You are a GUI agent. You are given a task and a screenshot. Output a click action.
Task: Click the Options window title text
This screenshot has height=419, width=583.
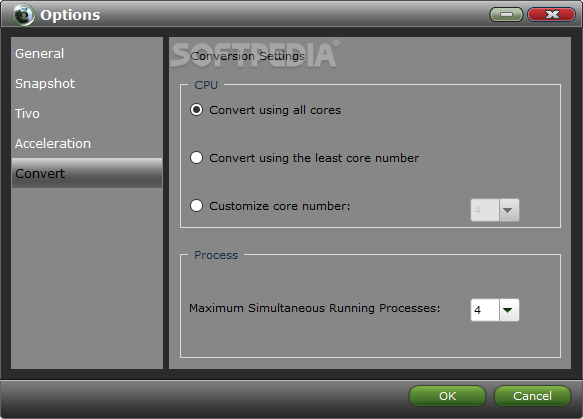(x=70, y=15)
